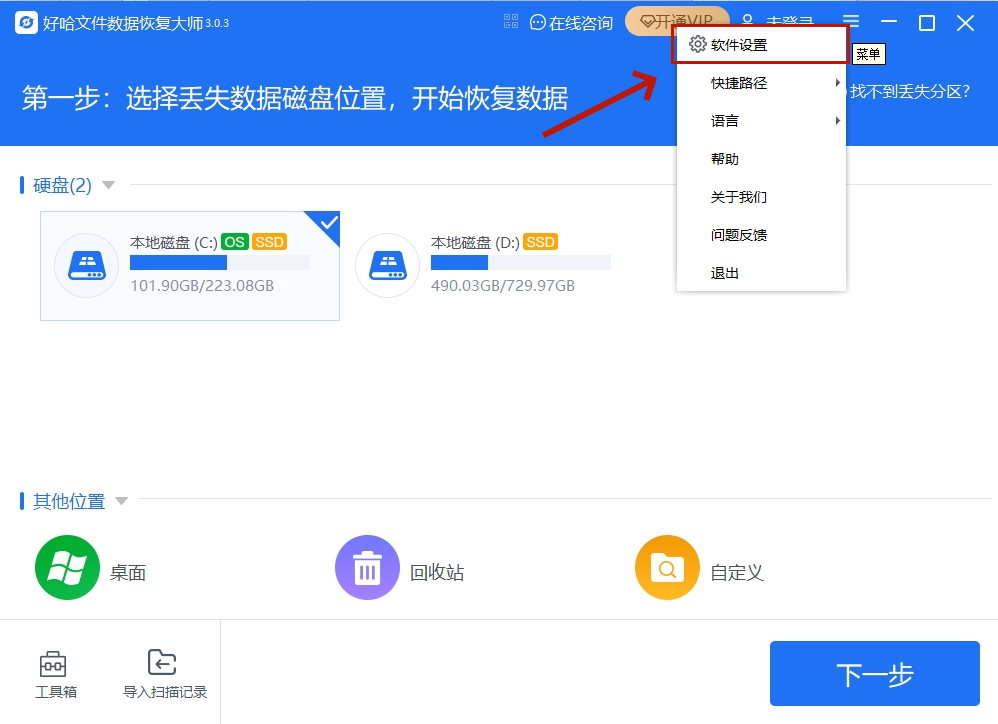
Task: Click the 本地磁盘 C: drive icon
Action: tap(86, 266)
